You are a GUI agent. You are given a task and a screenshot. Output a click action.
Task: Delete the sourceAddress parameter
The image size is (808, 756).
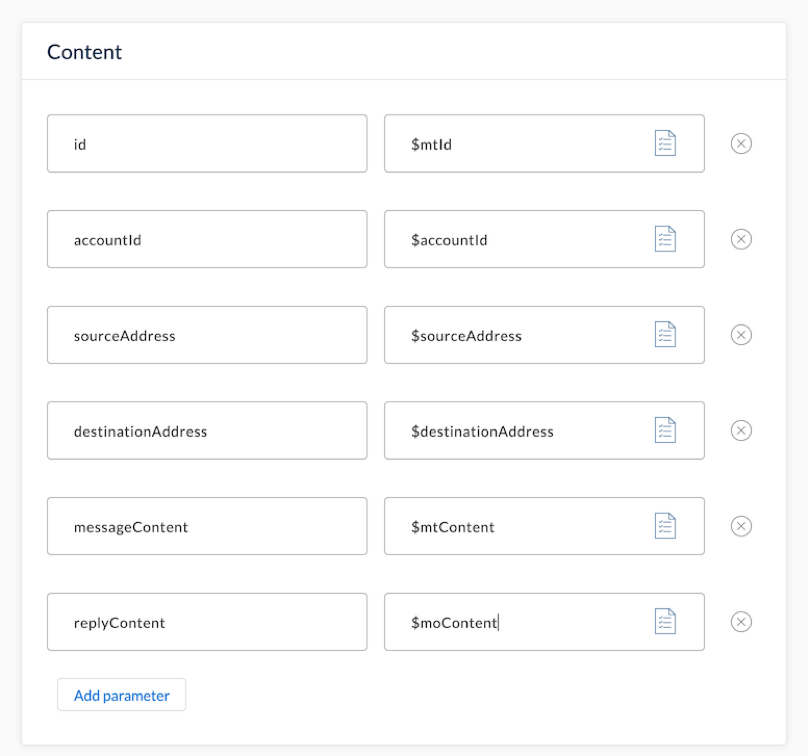click(741, 335)
